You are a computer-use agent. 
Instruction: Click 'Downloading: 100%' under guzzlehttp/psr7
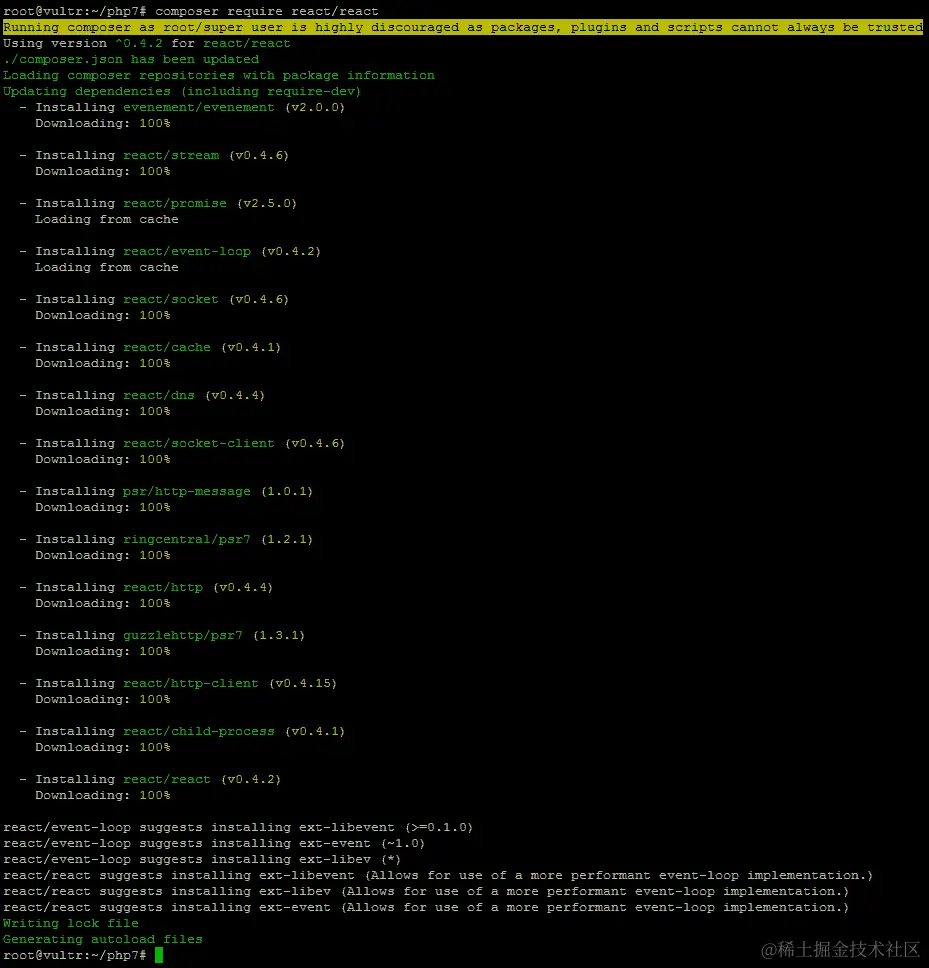pos(102,651)
